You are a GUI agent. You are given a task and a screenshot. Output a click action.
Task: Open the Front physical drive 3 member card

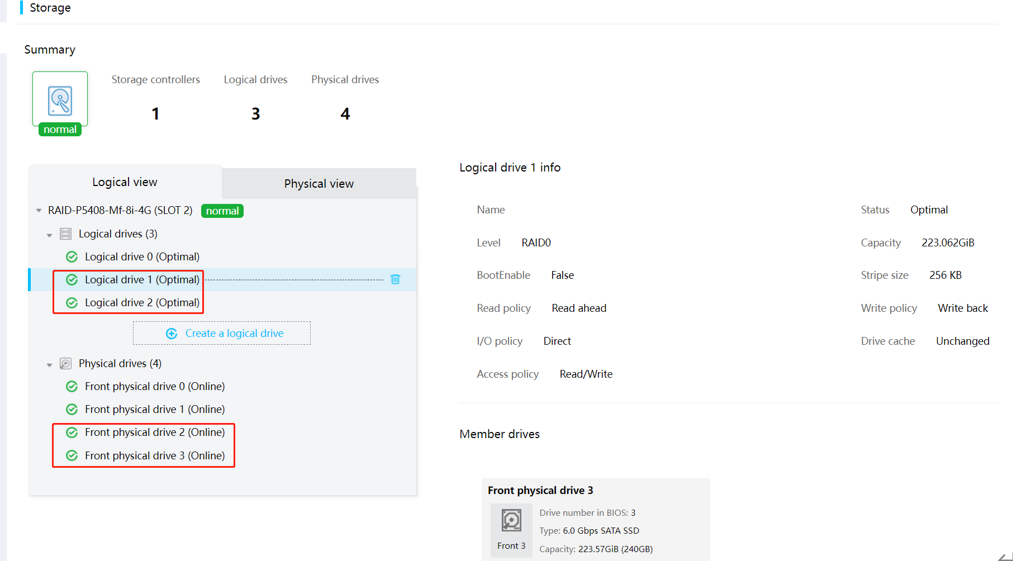(596, 520)
